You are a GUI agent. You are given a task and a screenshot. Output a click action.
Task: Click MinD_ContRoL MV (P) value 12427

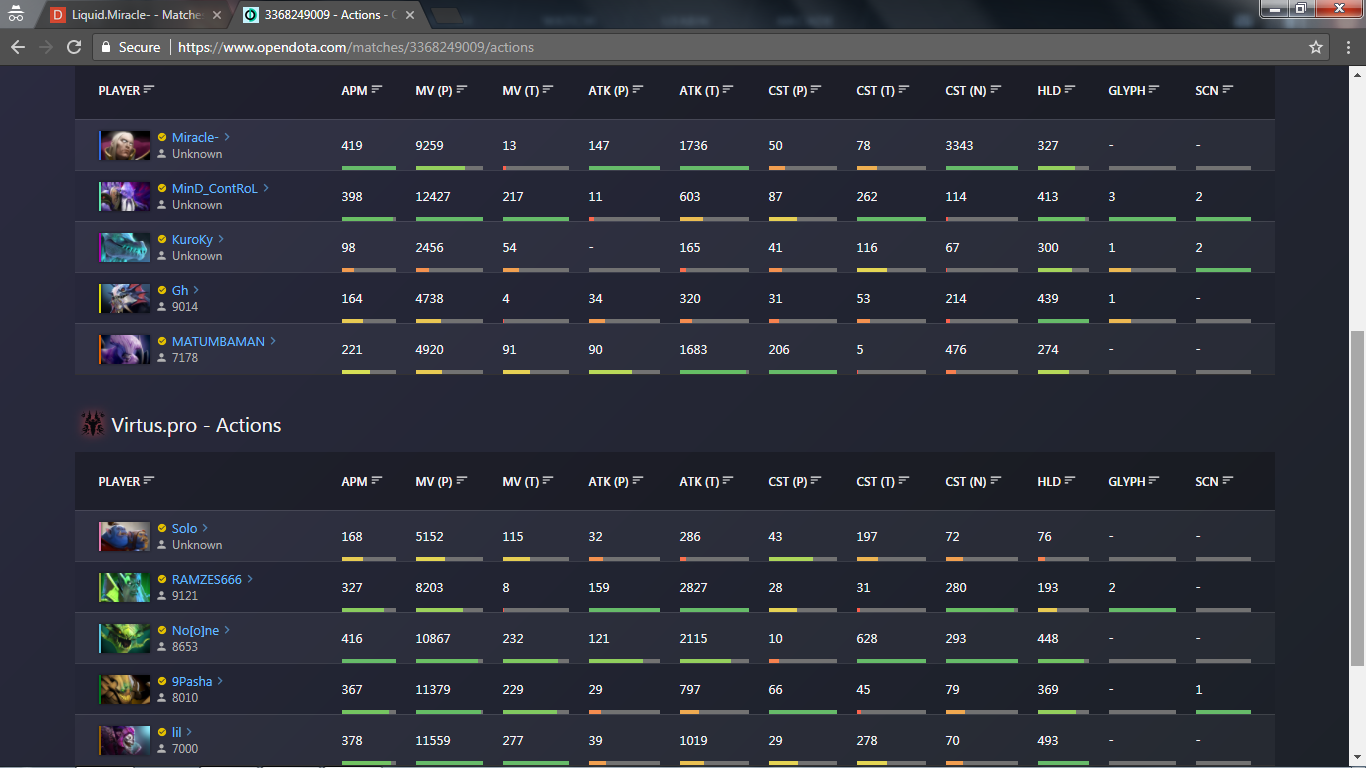(x=433, y=196)
